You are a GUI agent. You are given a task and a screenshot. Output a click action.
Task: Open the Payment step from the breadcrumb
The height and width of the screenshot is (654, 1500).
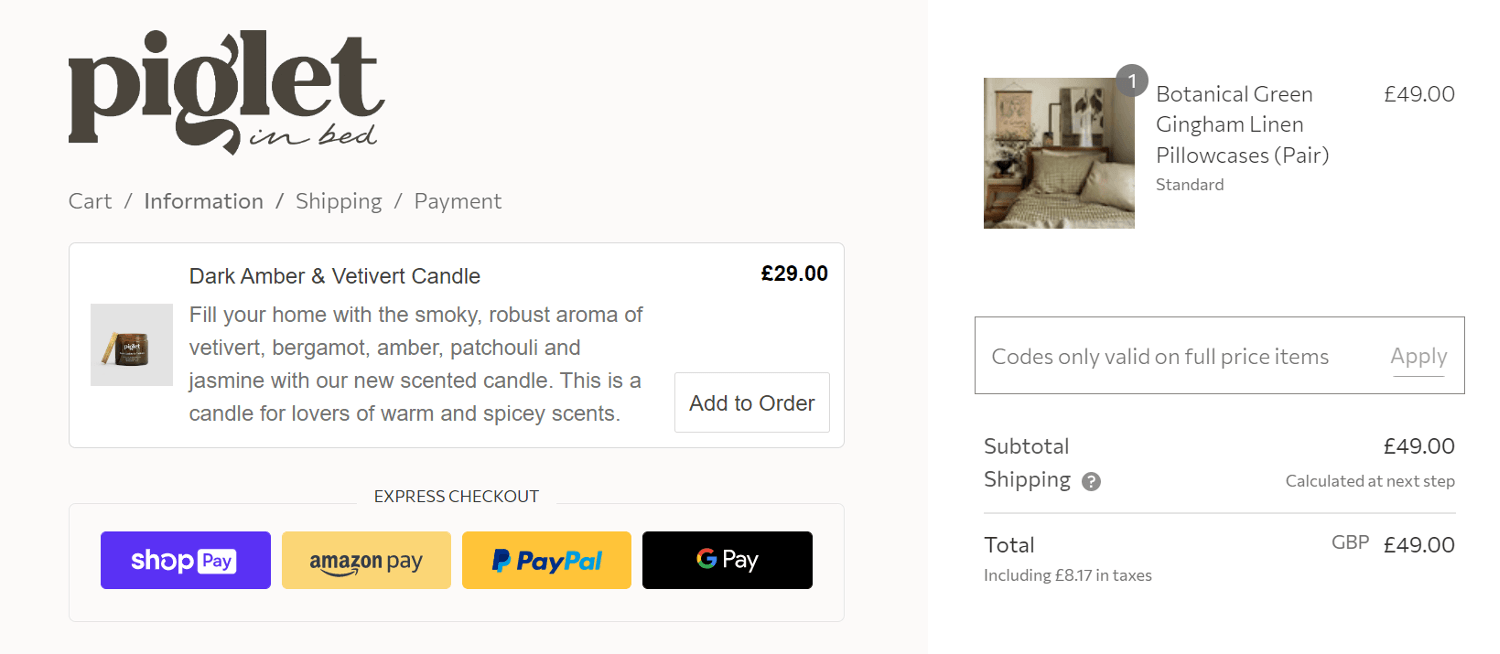coord(457,201)
